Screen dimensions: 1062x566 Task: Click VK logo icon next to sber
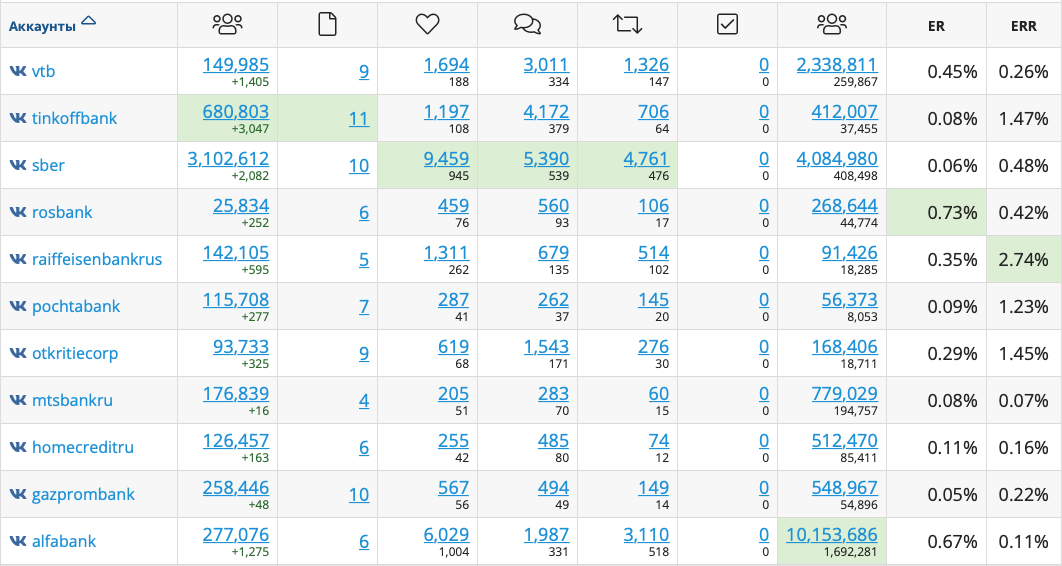[18, 165]
